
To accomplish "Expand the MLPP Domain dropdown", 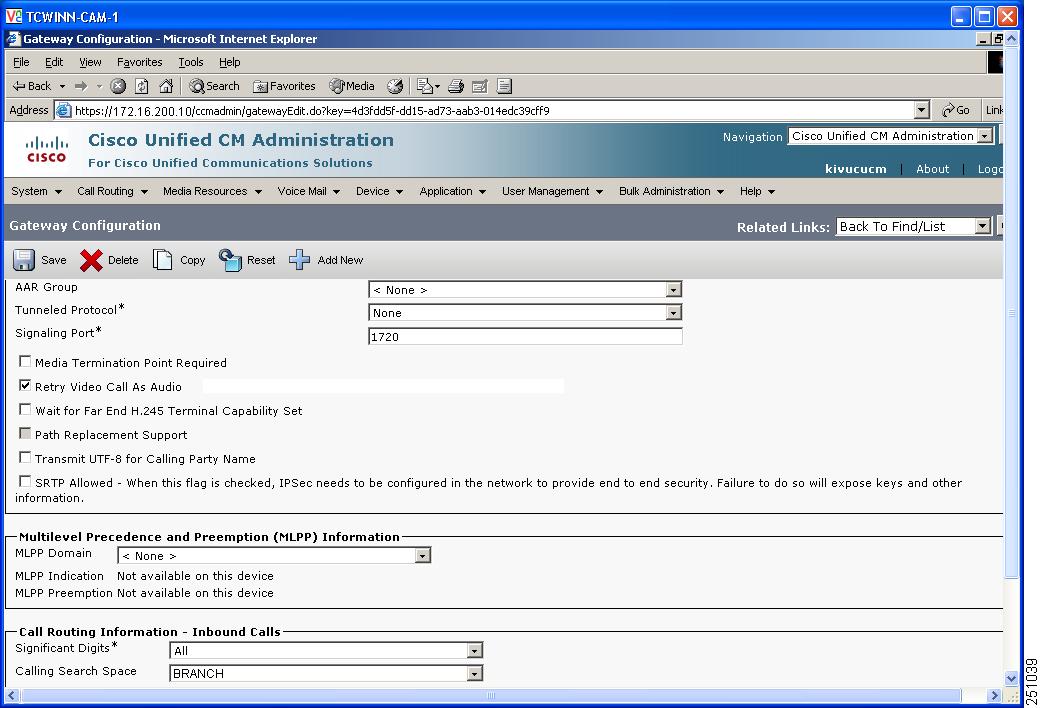I will click(274, 555).
